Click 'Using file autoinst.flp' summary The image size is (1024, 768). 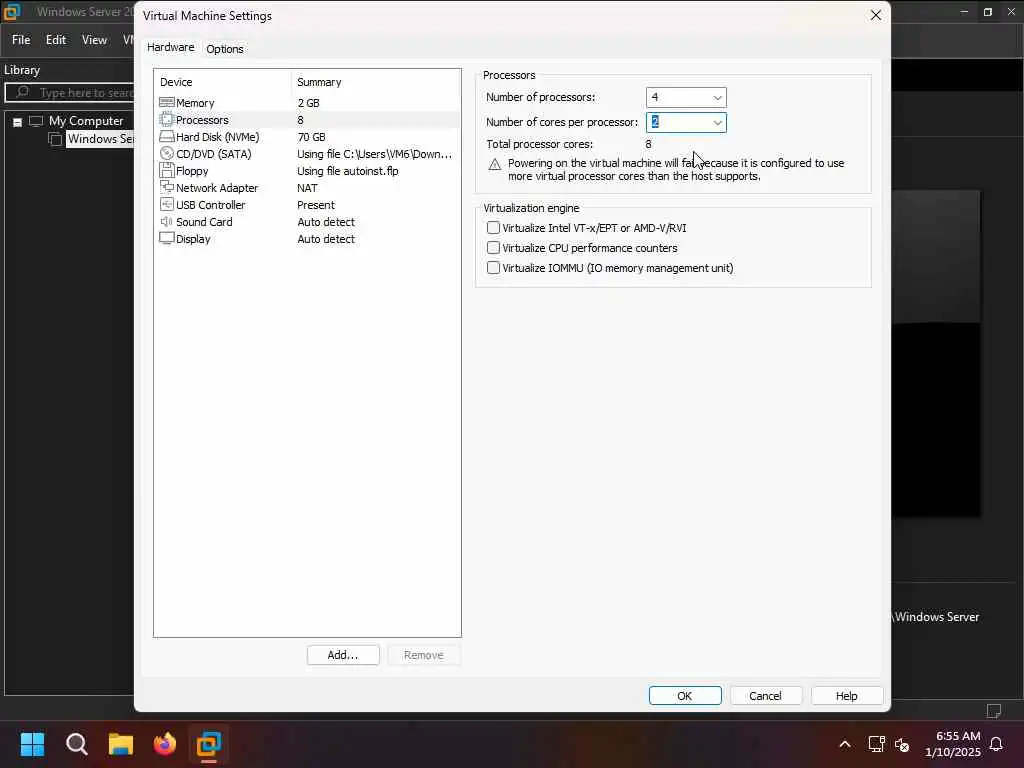347,171
